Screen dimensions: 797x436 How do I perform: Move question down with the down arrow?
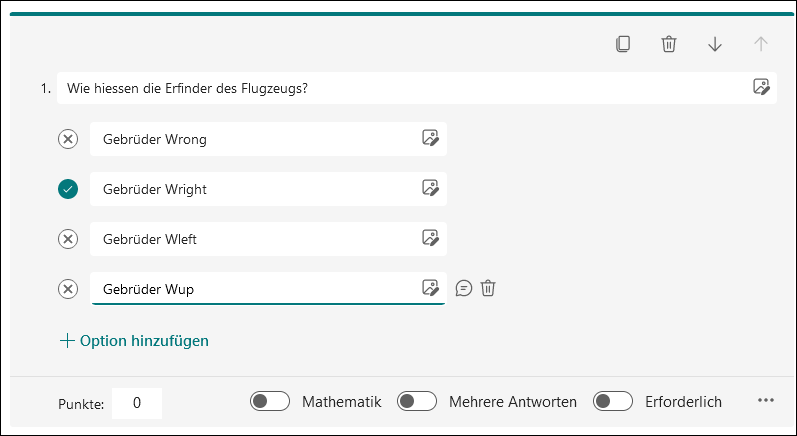pyautogui.click(x=715, y=44)
